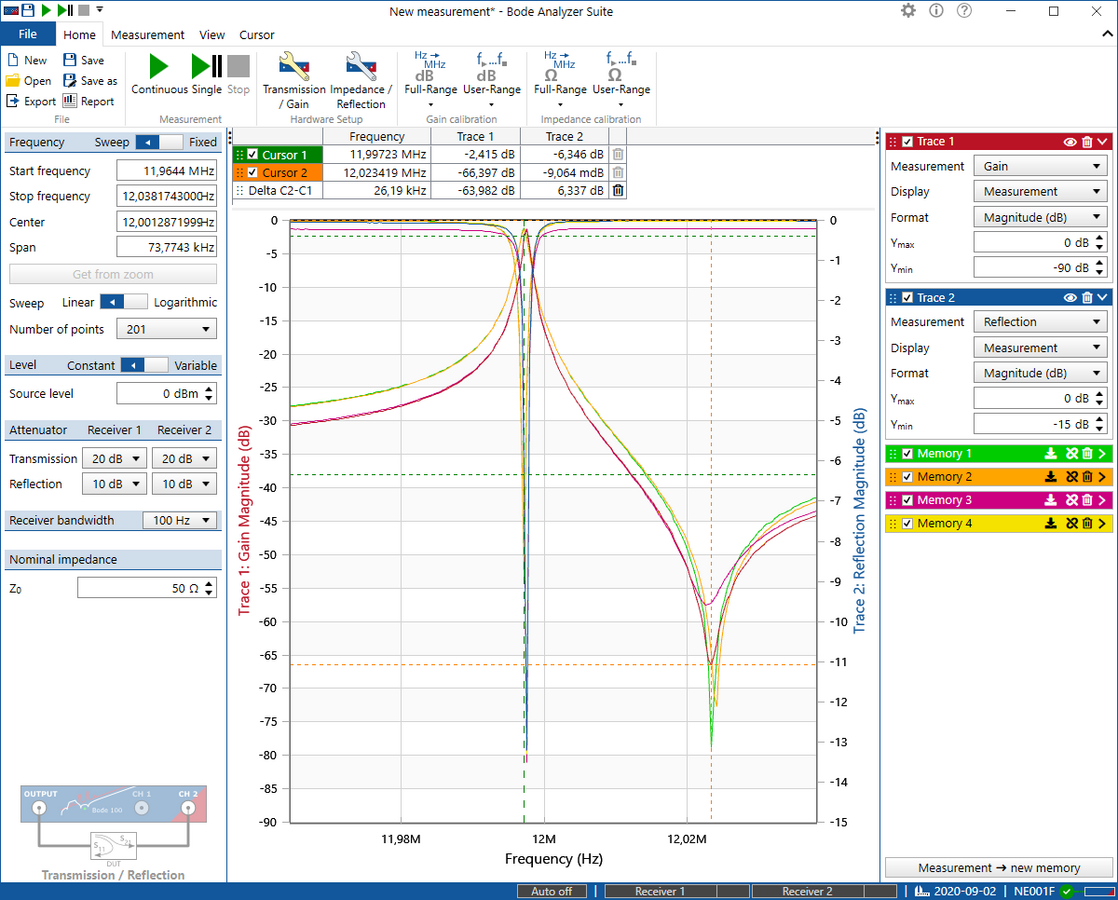Delete the Delta C2-C1 cursor row
Viewport: 1118px width, 900px height.
(x=617, y=190)
